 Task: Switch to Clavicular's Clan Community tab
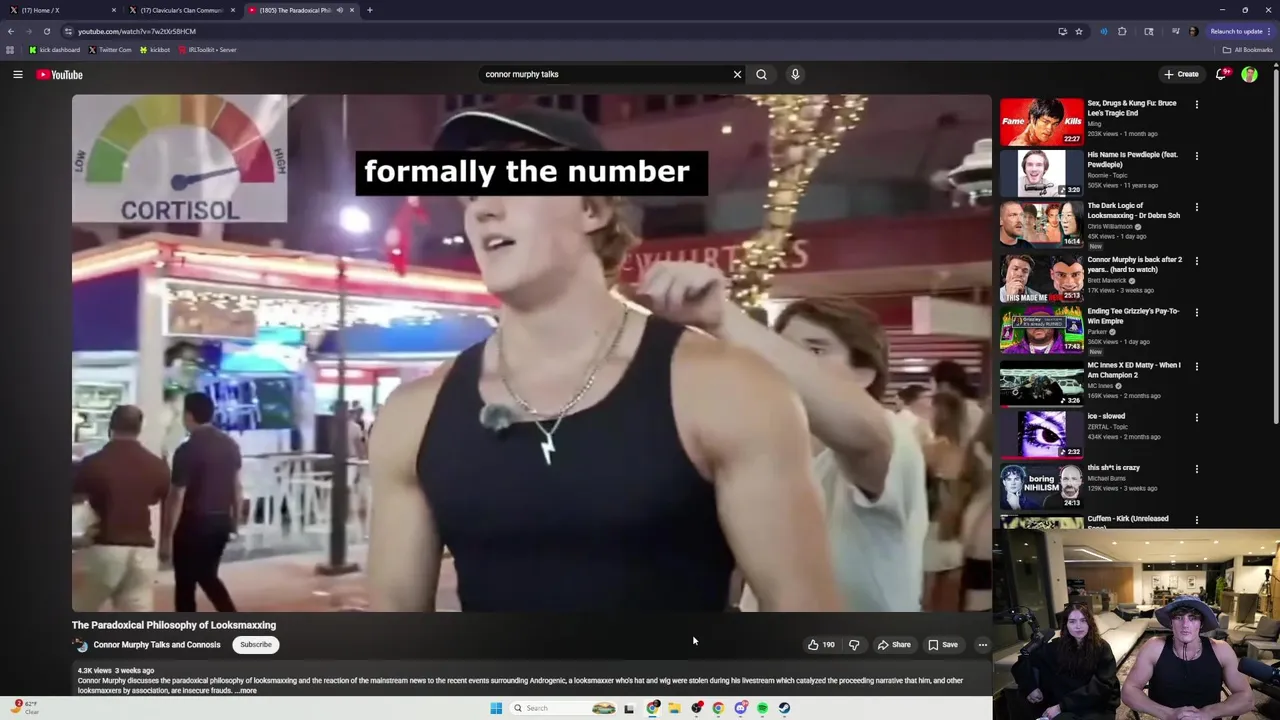tap(182, 10)
